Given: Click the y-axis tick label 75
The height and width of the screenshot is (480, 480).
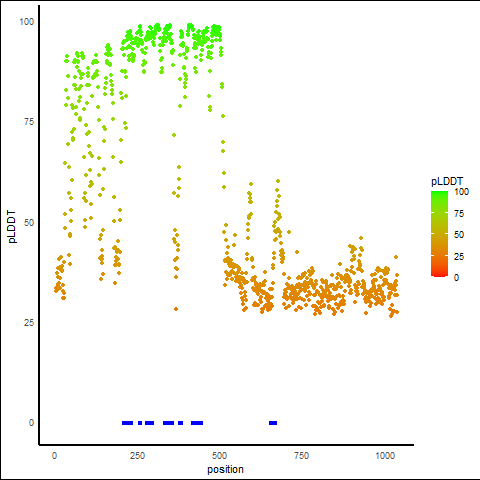Looking at the screenshot, I should (29, 122).
